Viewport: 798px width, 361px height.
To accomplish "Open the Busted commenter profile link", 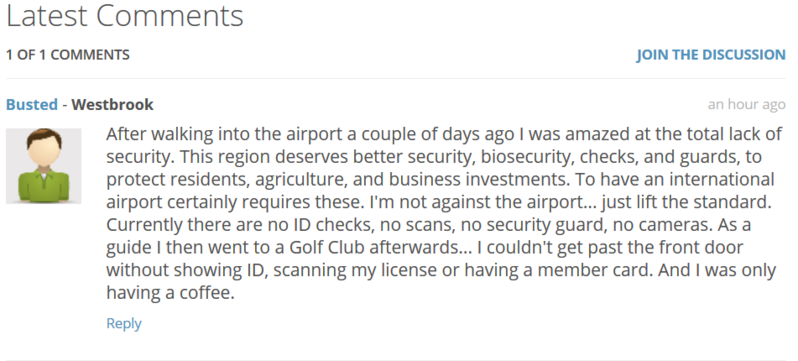I will tap(32, 104).
